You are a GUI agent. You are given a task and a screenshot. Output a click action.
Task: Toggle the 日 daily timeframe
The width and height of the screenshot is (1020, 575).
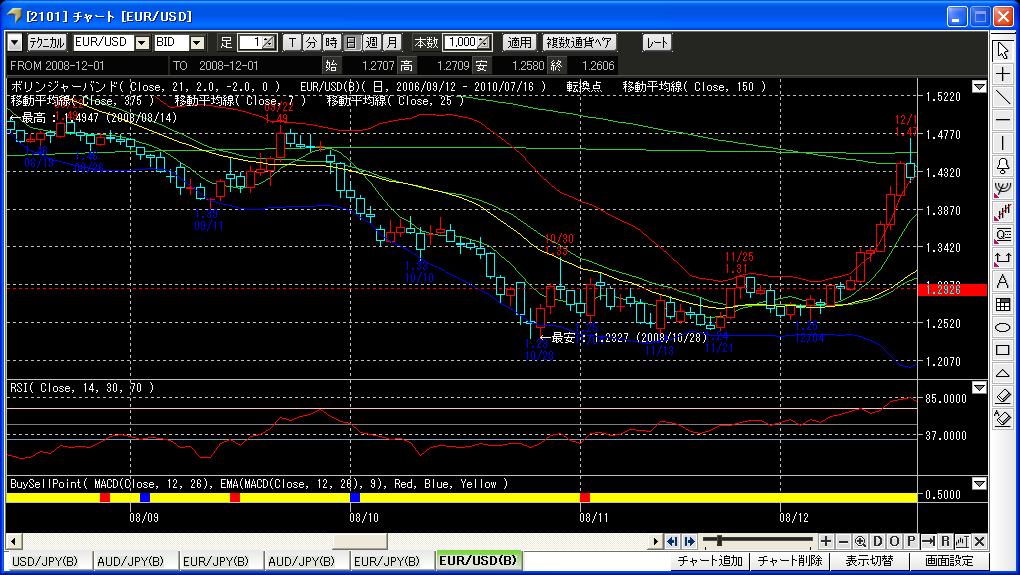coord(351,42)
